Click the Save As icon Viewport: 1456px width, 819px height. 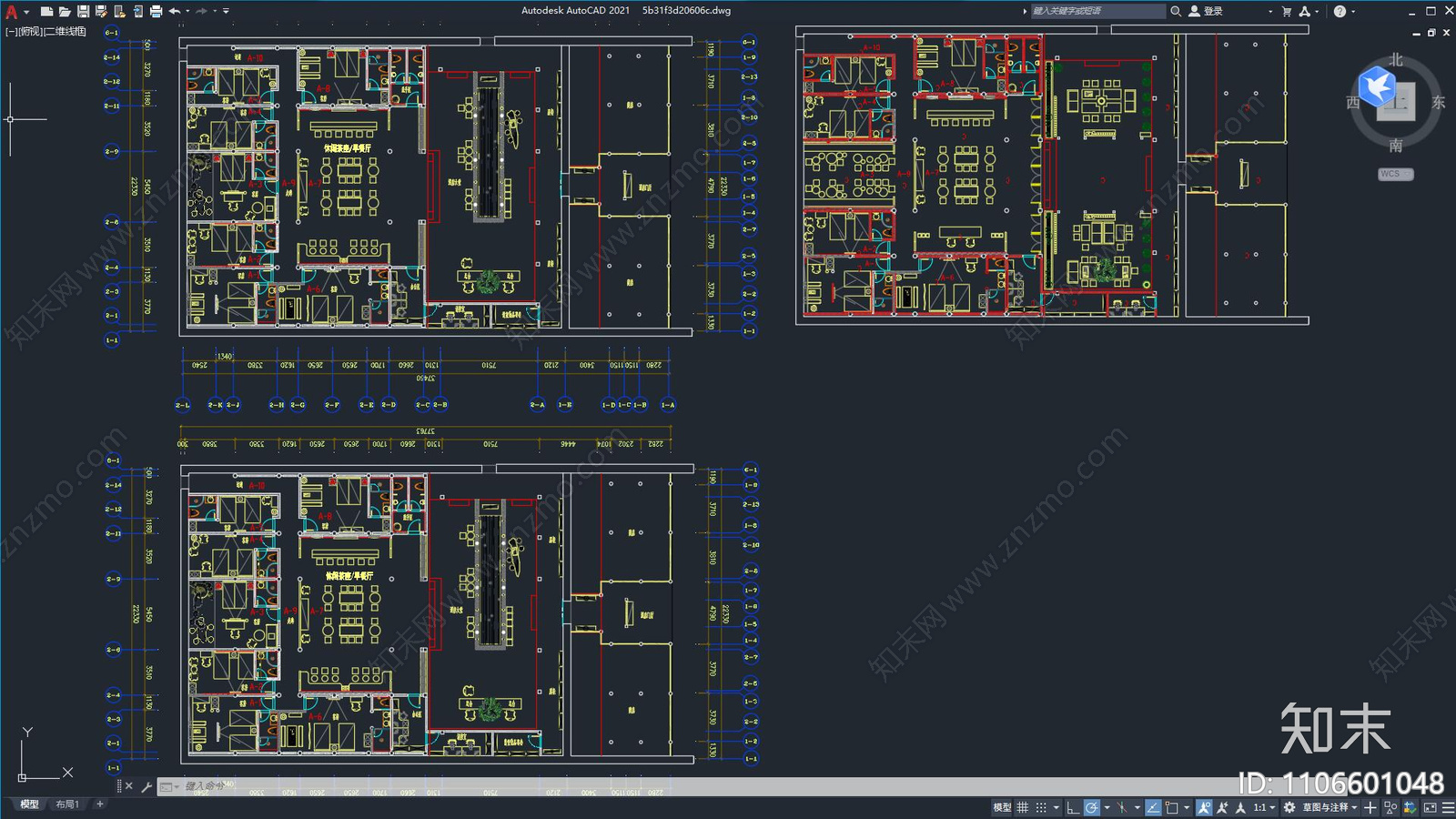(101, 12)
